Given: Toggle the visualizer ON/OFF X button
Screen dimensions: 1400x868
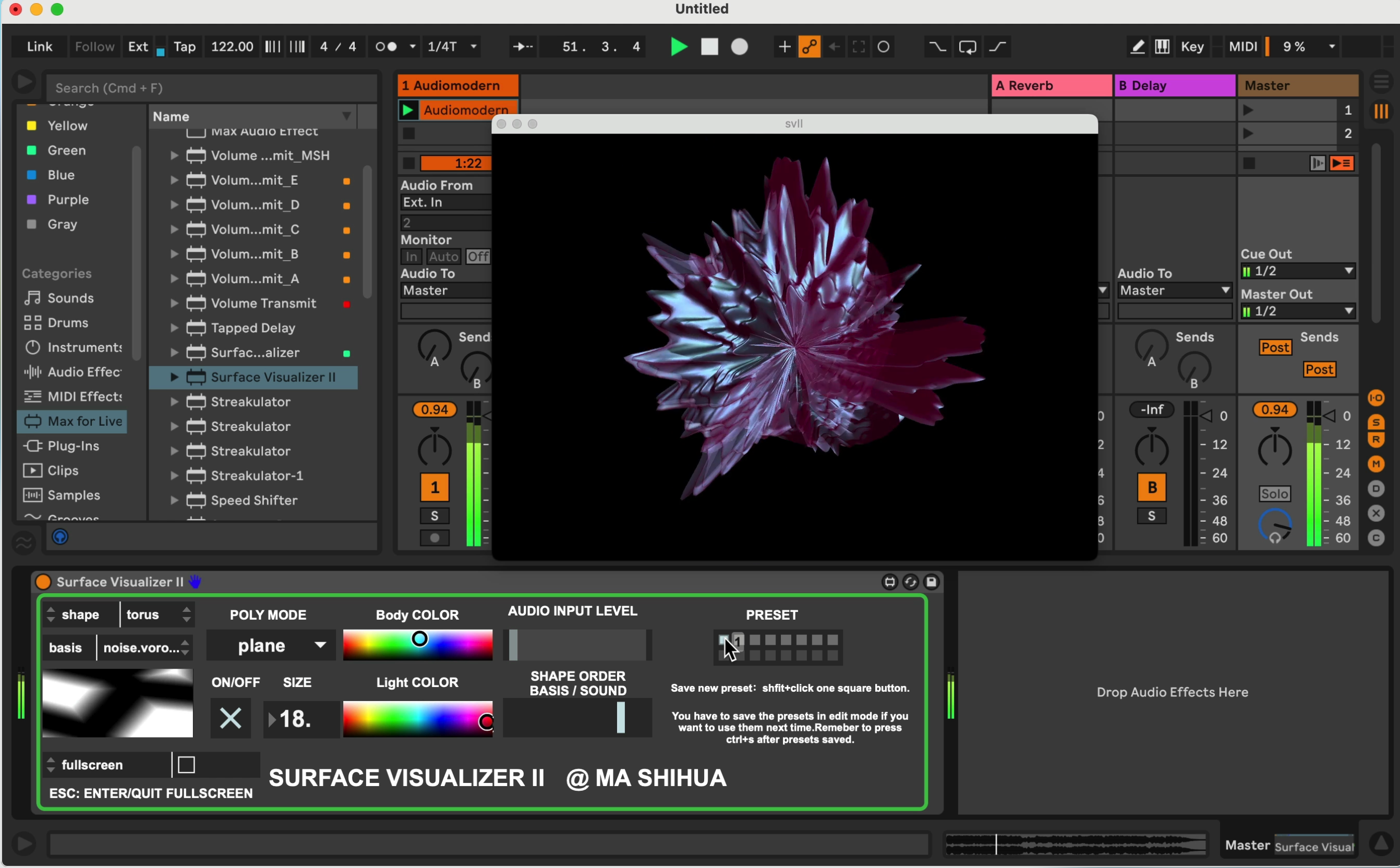Looking at the screenshot, I should point(230,718).
